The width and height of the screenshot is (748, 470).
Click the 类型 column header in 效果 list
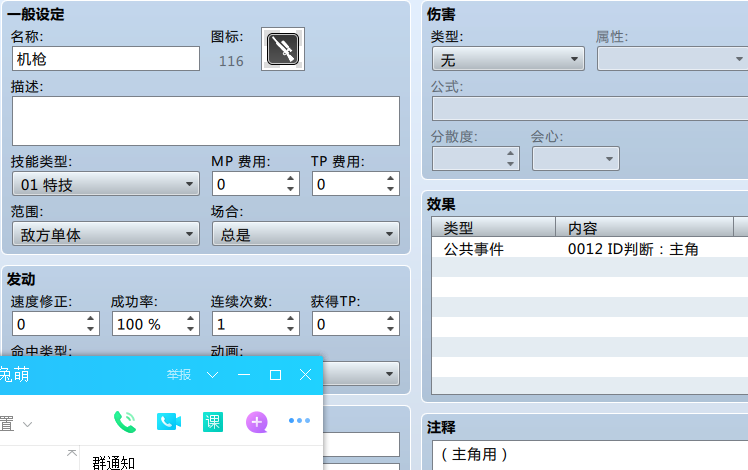(x=494, y=228)
